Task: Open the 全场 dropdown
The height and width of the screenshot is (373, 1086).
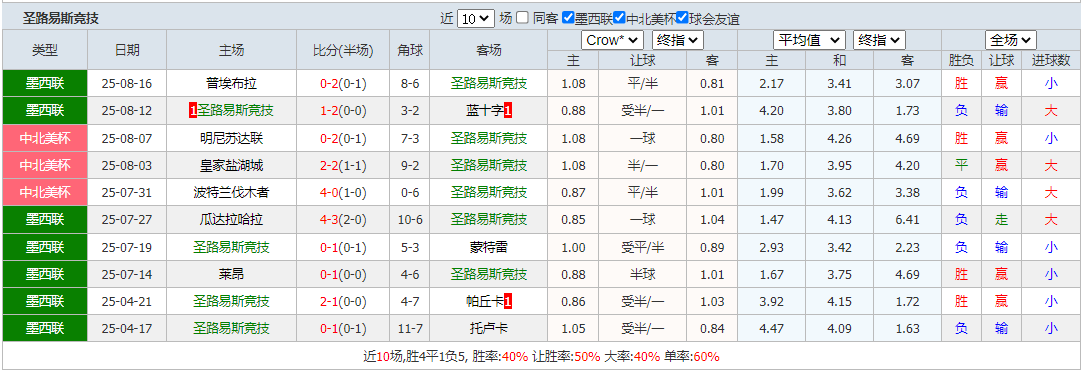Action: (x=1011, y=40)
